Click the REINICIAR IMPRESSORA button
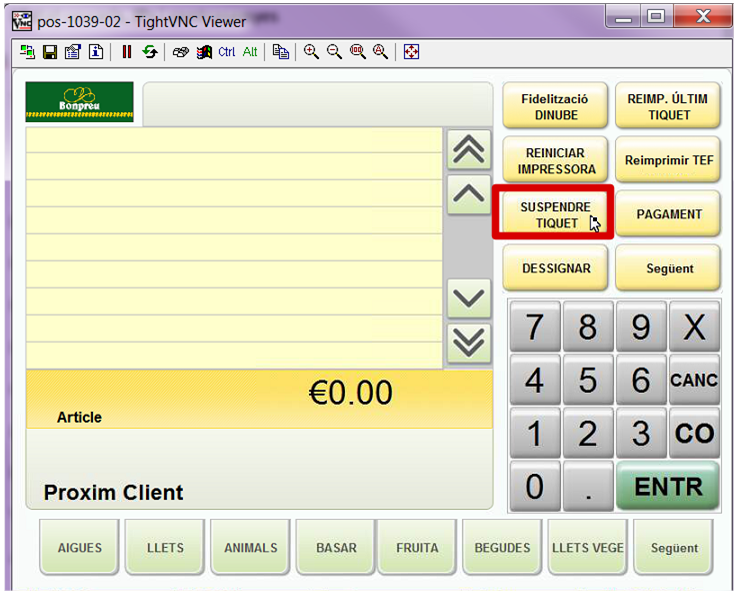 click(x=556, y=161)
